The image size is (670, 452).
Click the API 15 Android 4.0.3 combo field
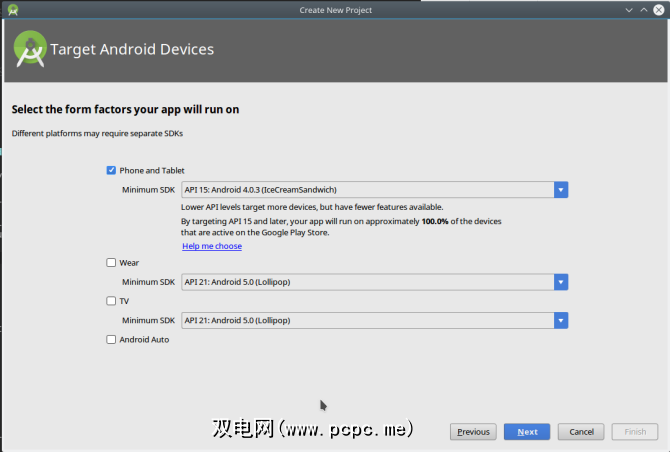pyautogui.click(x=367, y=190)
